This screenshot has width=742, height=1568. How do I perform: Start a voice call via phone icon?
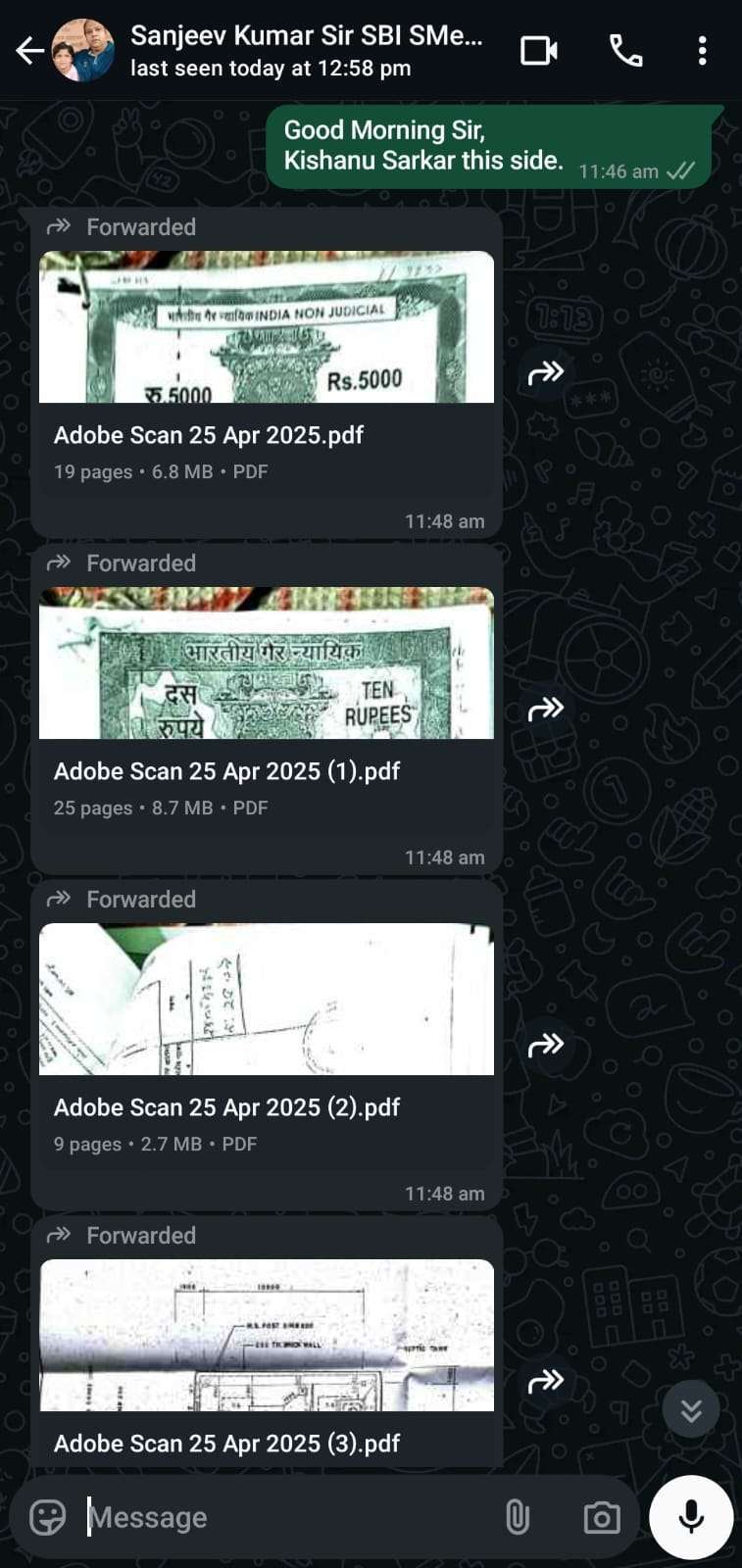click(x=625, y=50)
